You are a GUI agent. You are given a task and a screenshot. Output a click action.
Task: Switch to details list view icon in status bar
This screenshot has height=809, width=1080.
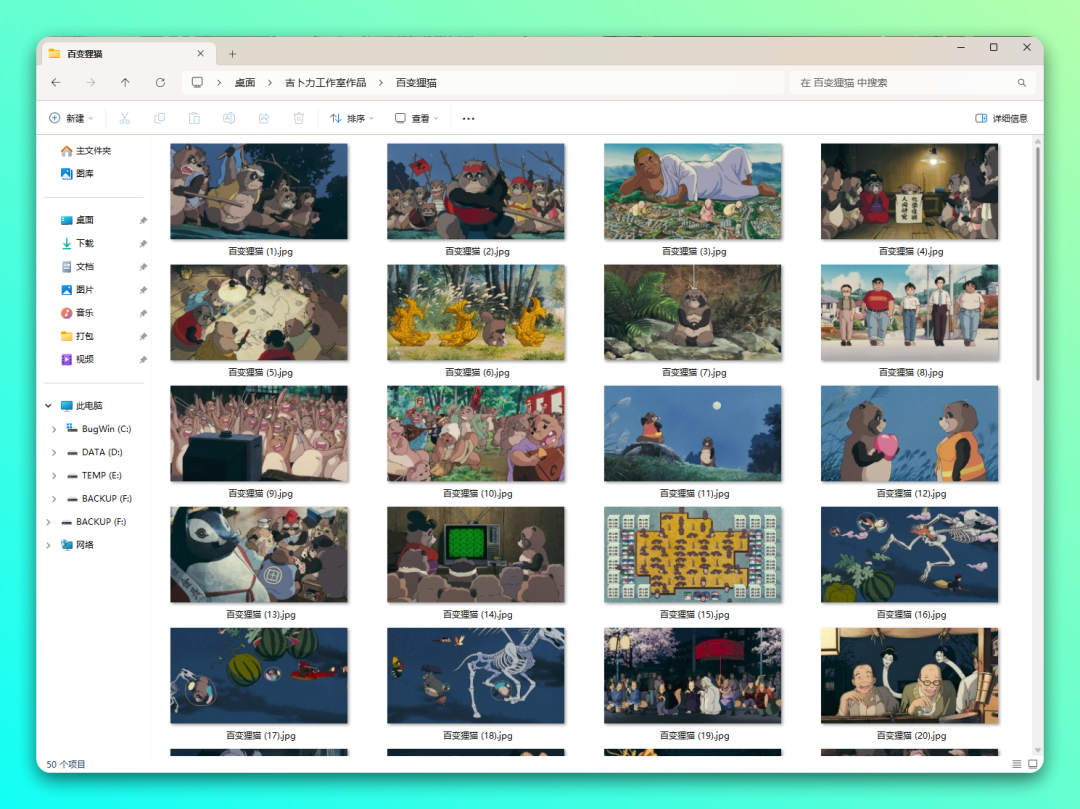(x=1017, y=764)
